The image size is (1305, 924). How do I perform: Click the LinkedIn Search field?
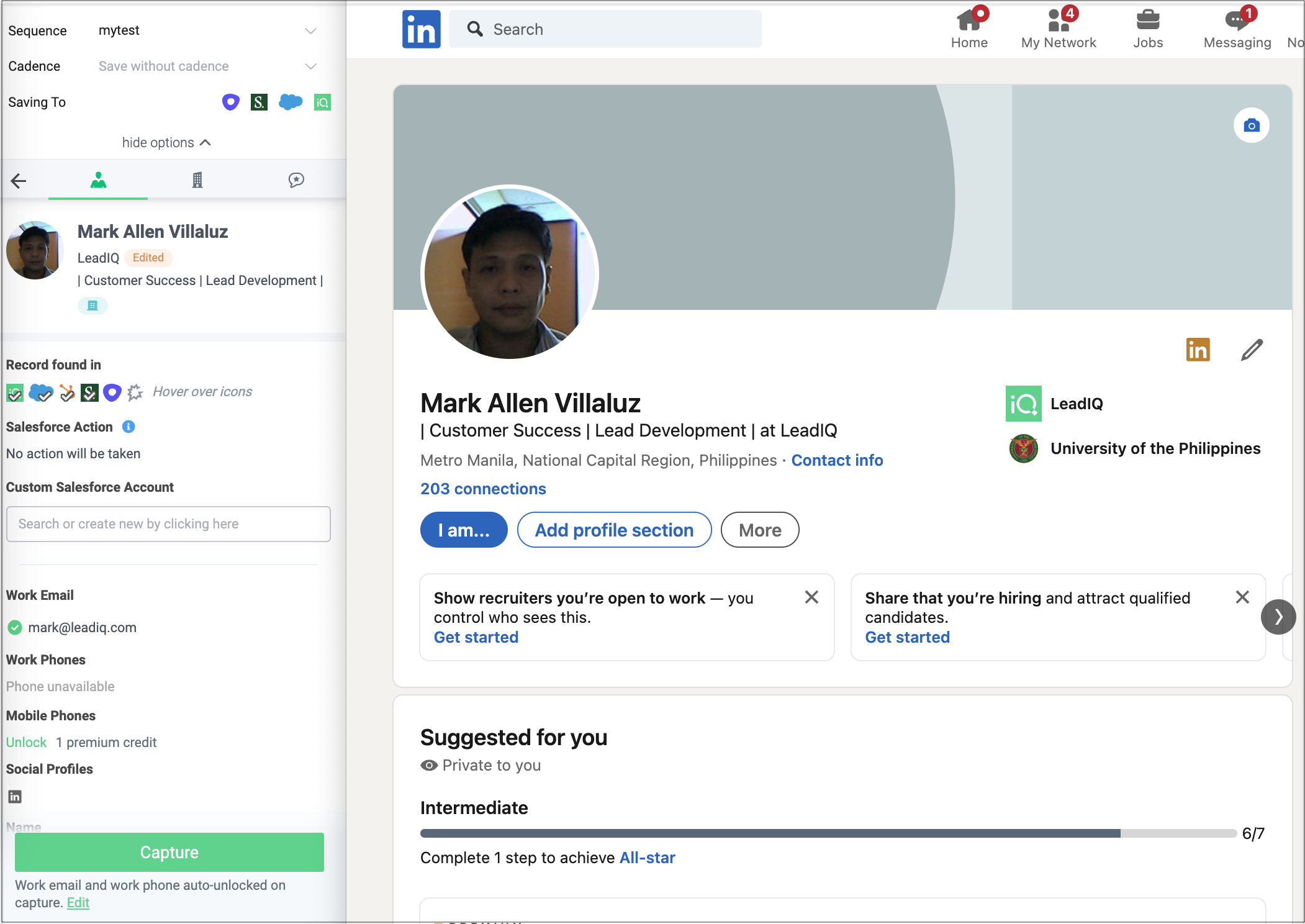pyautogui.click(x=605, y=29)
